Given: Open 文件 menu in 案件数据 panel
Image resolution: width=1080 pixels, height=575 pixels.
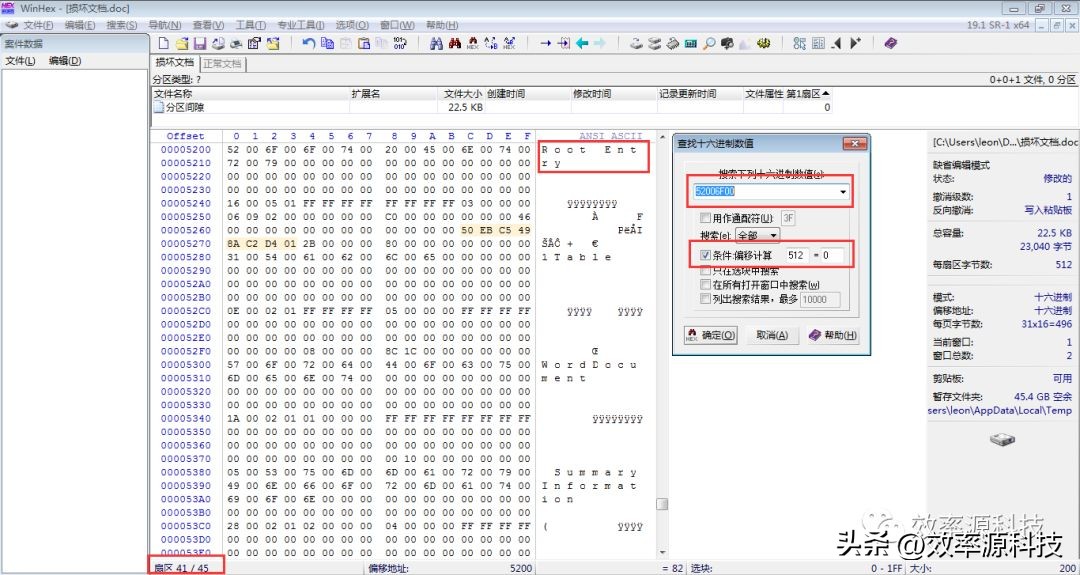Looking at the screenshot, I should (20, 61).
